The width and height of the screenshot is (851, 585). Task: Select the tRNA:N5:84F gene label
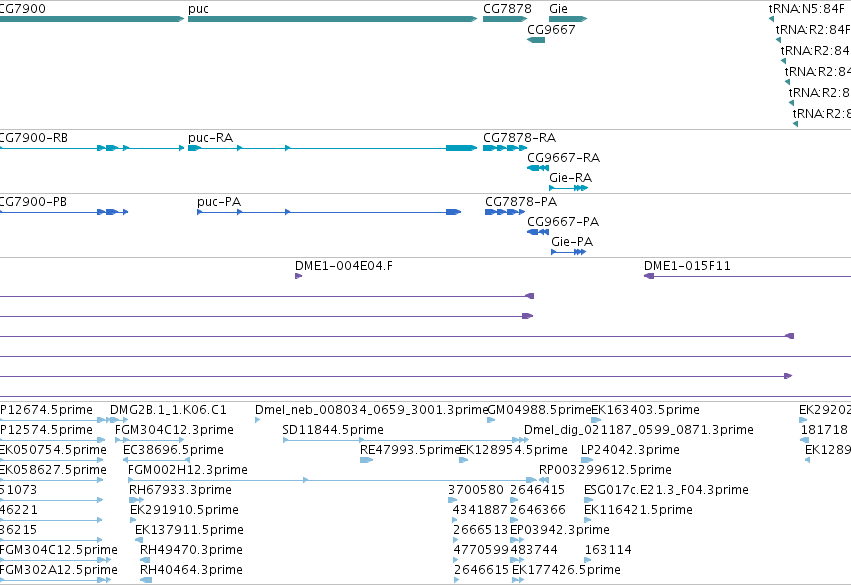[x=806, y=9]
